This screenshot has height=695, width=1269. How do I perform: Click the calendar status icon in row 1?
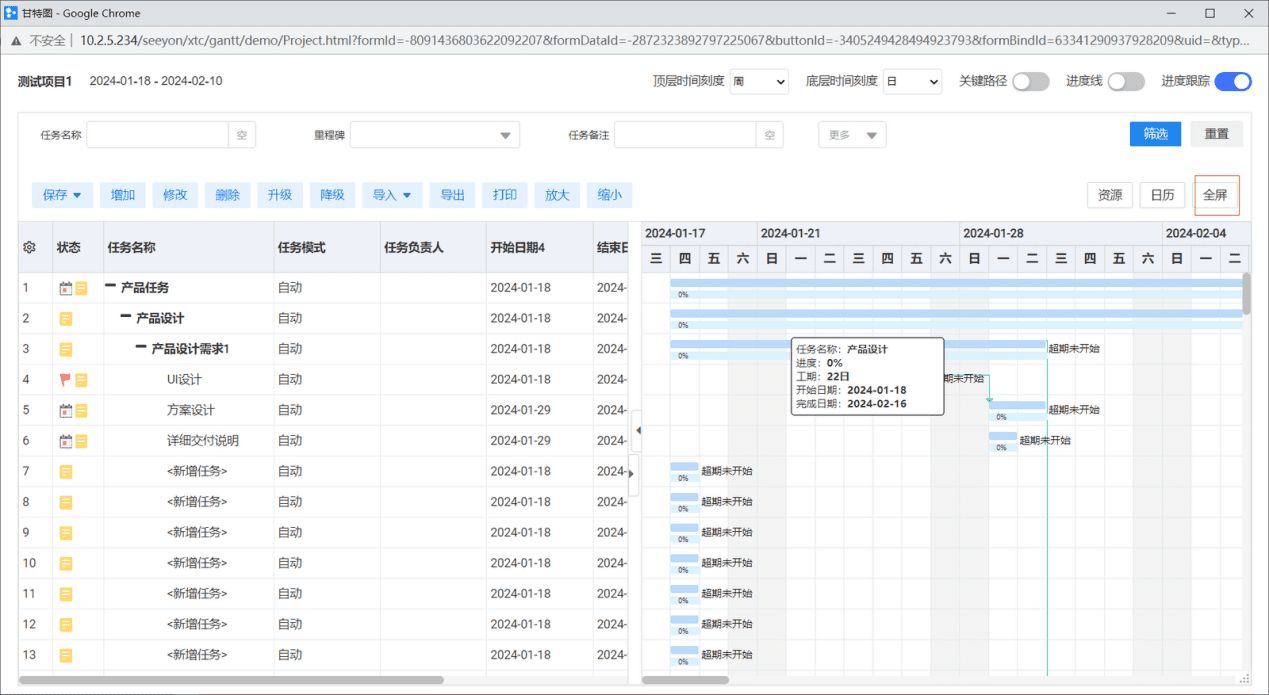66,288
